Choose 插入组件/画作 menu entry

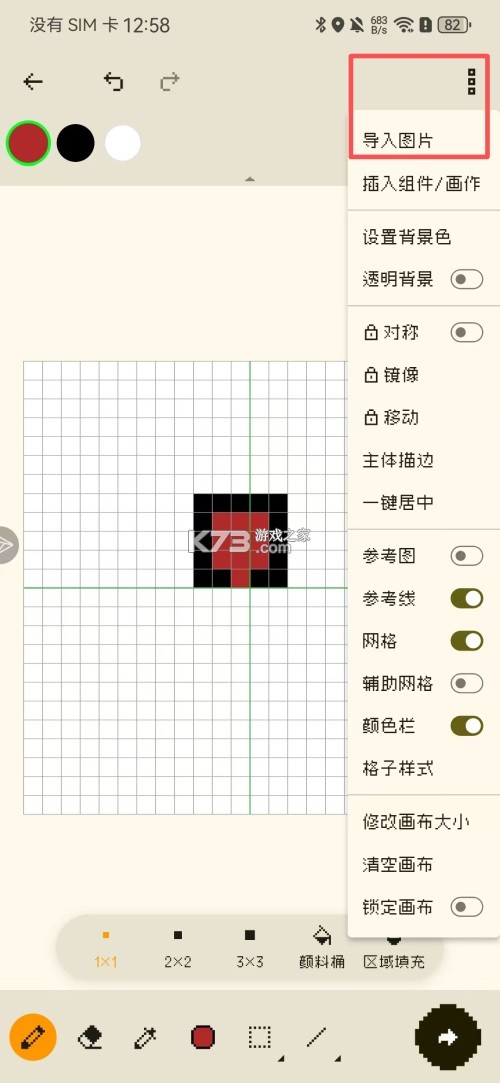[x=423, y=184]
